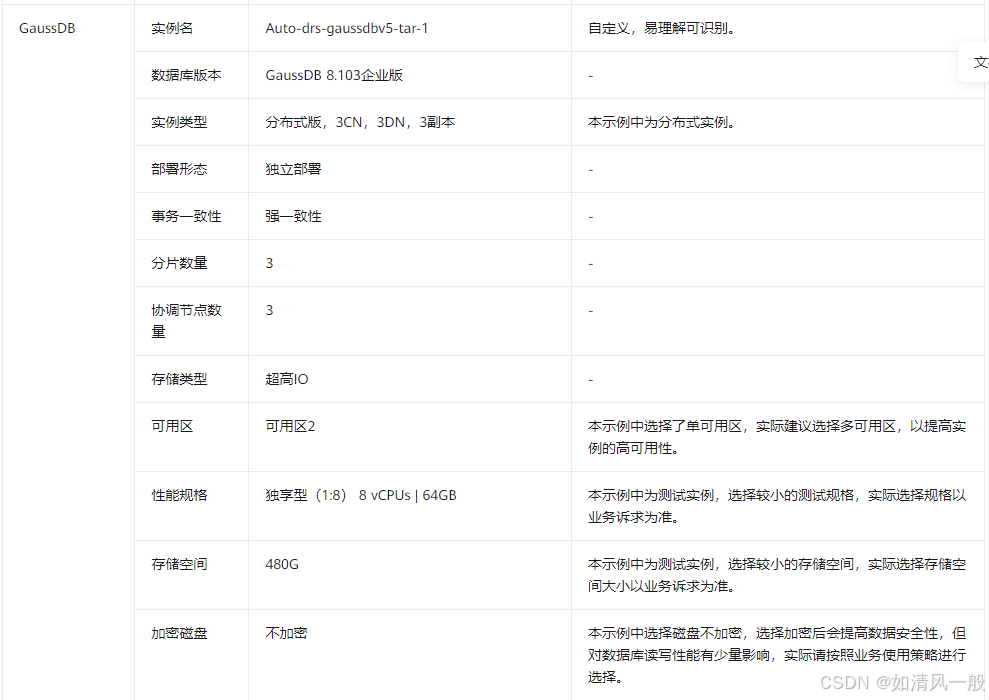Select the value 3 in 协调节点数量 row
This screenshot has width=989, height=700.
click(269, 310)
